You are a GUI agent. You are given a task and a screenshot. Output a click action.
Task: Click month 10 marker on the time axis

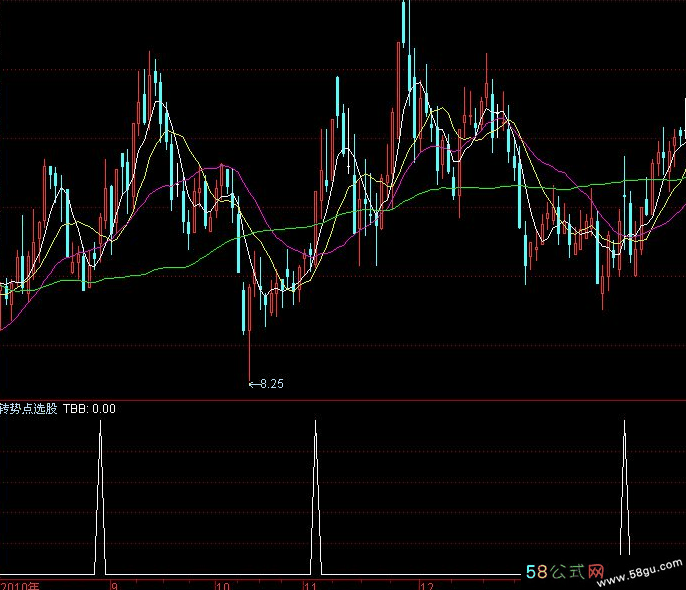point(224,584)
